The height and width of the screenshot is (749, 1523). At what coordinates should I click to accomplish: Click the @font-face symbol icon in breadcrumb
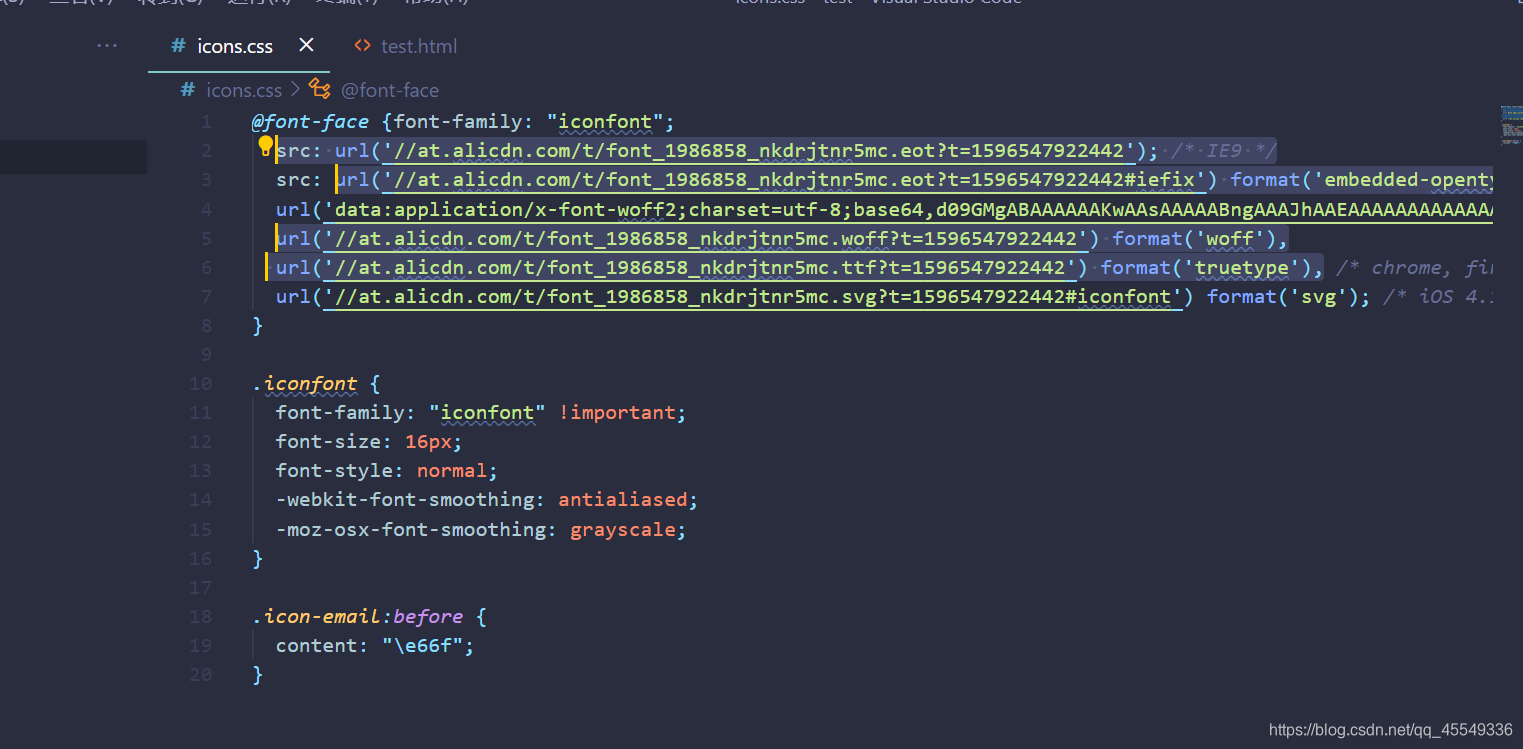(x=320, y=89)
